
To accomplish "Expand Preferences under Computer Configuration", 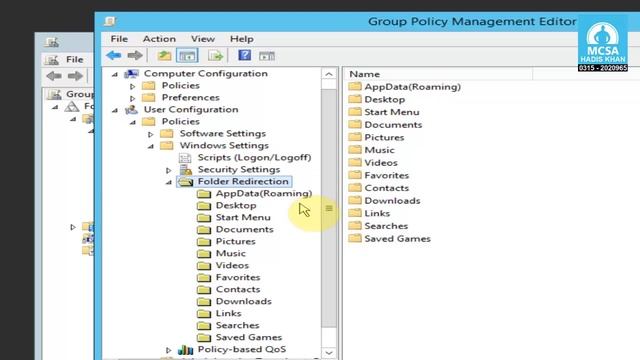I will (x=133, y=98).
